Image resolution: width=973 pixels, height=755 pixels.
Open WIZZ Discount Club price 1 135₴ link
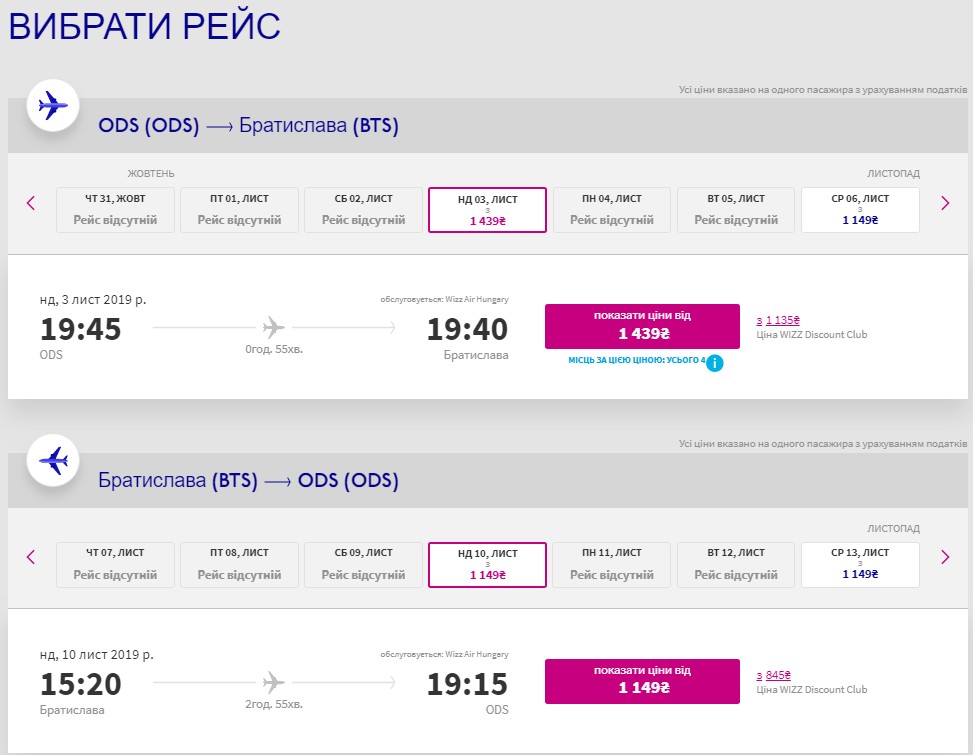click(778, 320)
